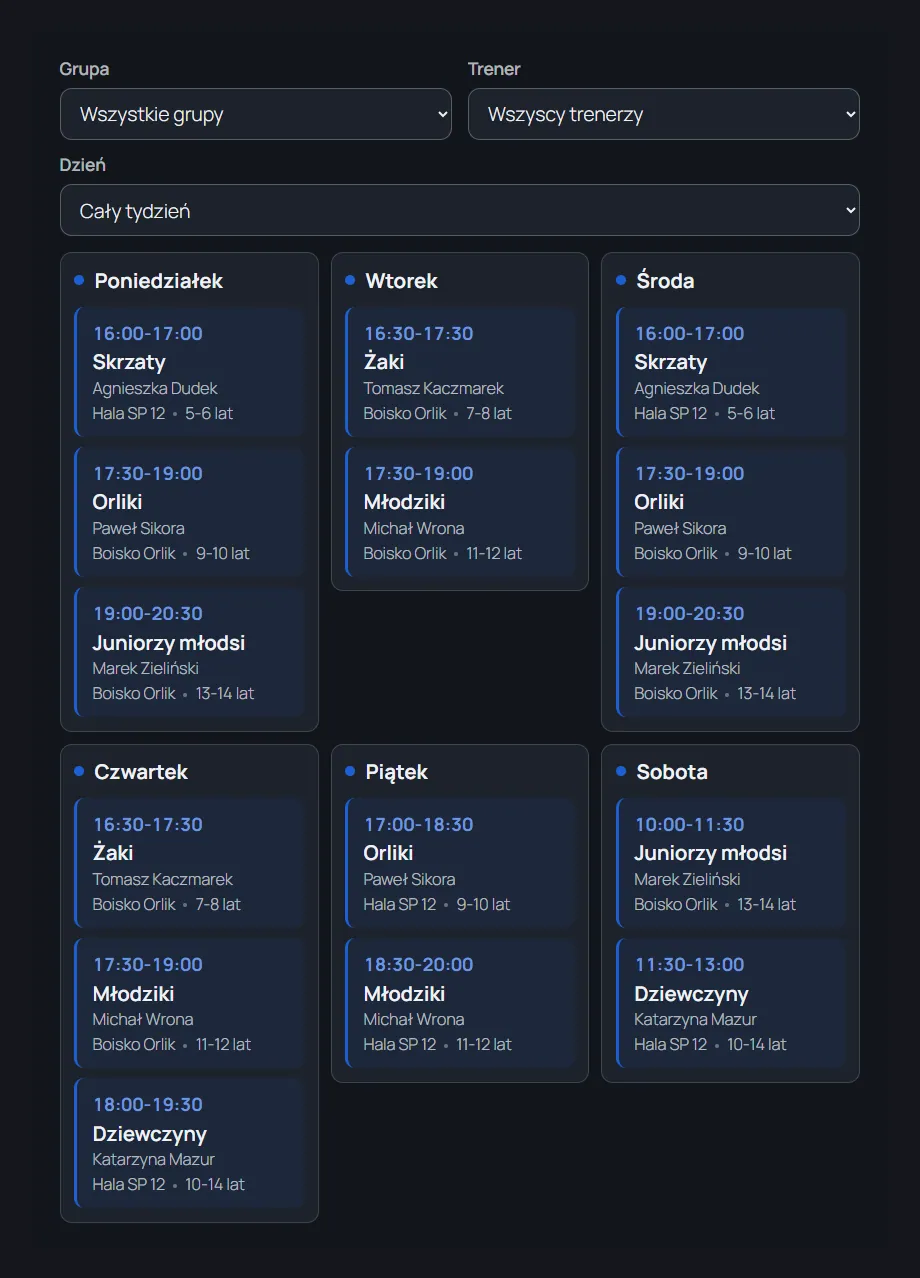Click the 'Grupa' filter label
Screen dimensions: 920x1278
tap(84, 69)
